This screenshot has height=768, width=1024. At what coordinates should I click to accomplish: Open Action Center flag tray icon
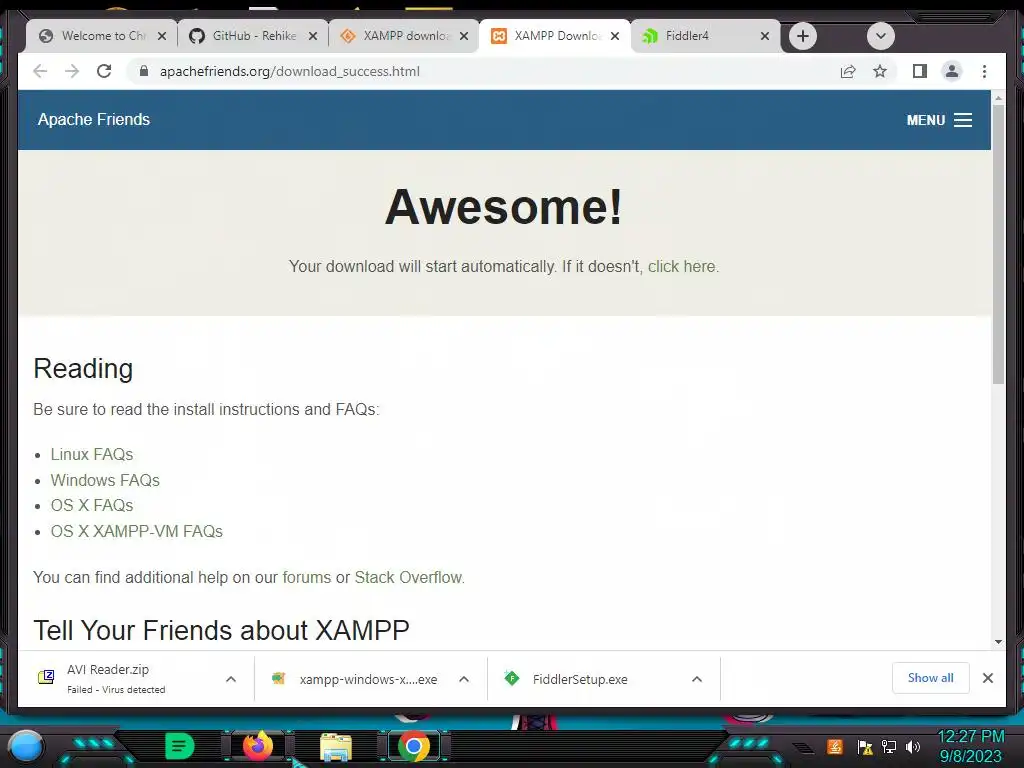tap(865, 746)
